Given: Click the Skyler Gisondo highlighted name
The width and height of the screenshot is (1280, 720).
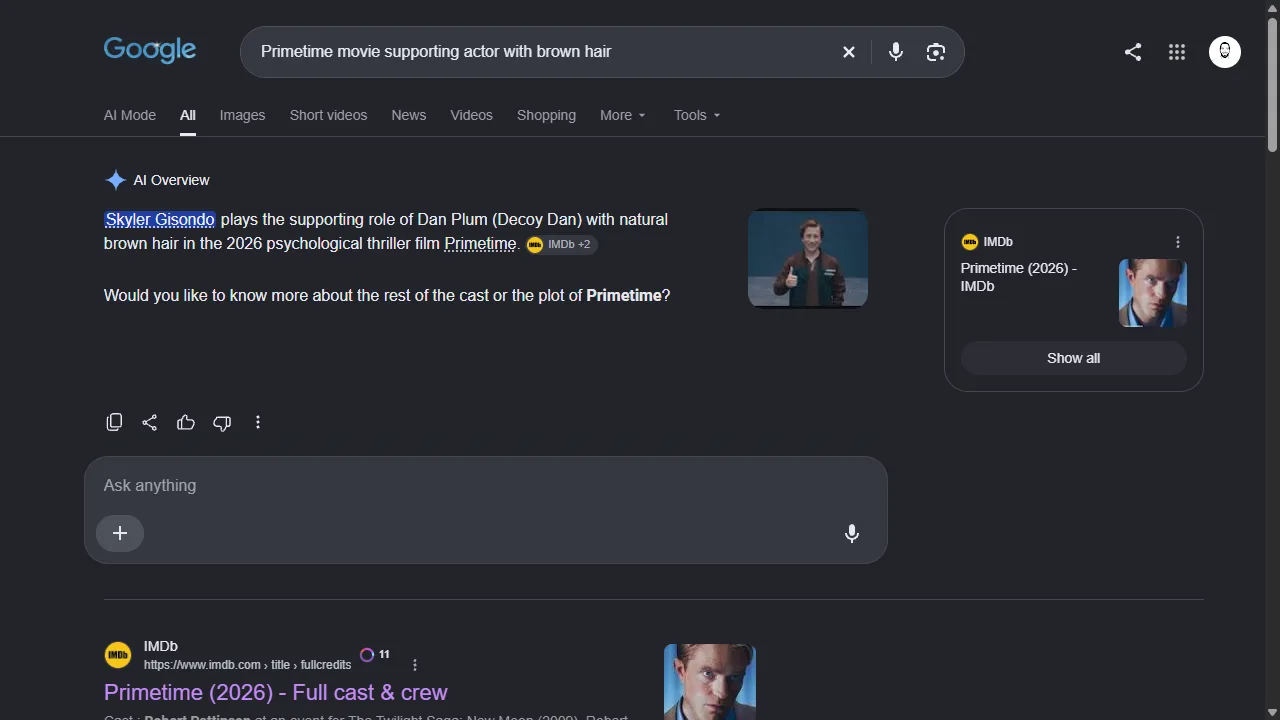Looking at the screenshot, I should (160, 219).
